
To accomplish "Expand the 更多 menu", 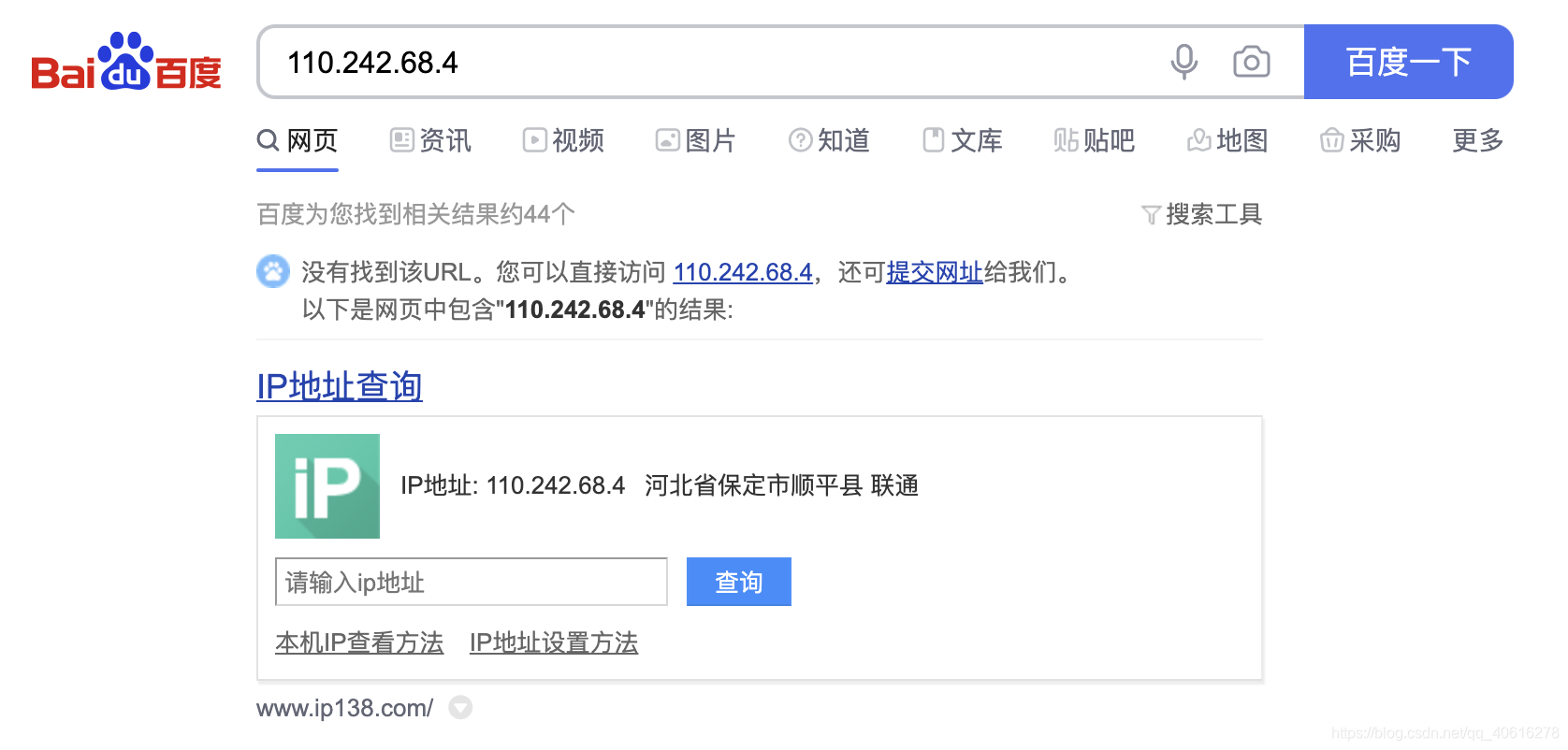I will [1478, 140].
